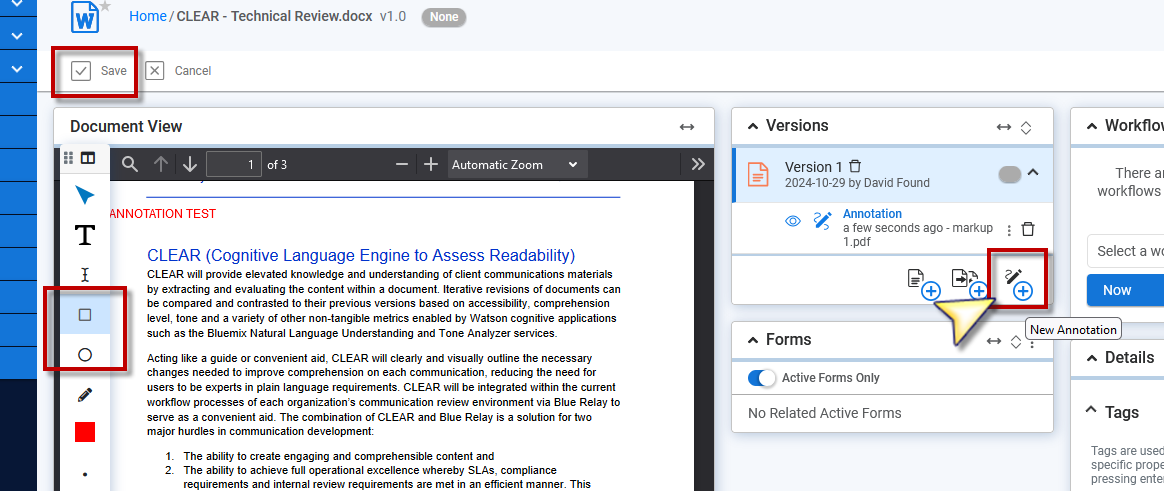Viewport: 1164px width, 491px height.
Task: Go to next page with down arrow
Action: point(190,164)
